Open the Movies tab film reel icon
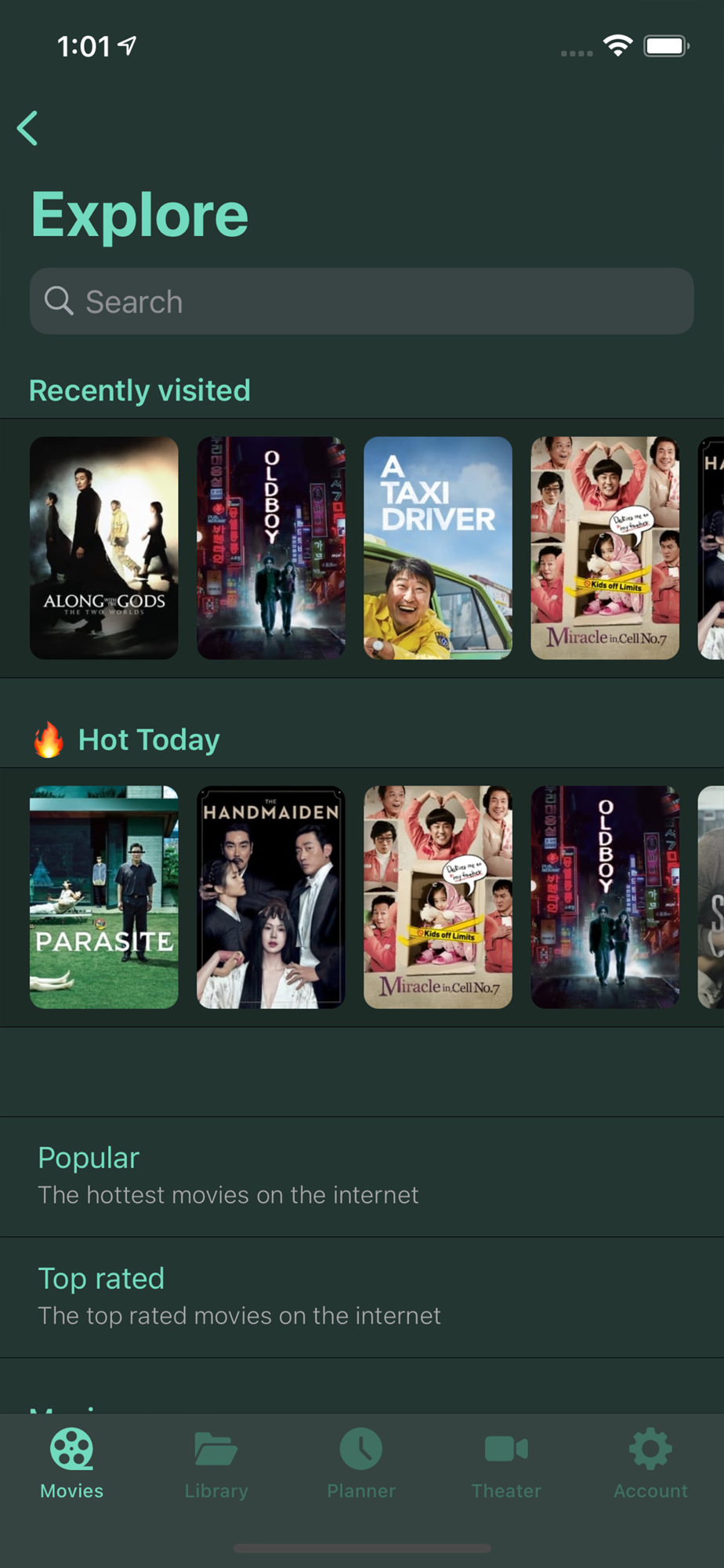 tap(71, 1449)
